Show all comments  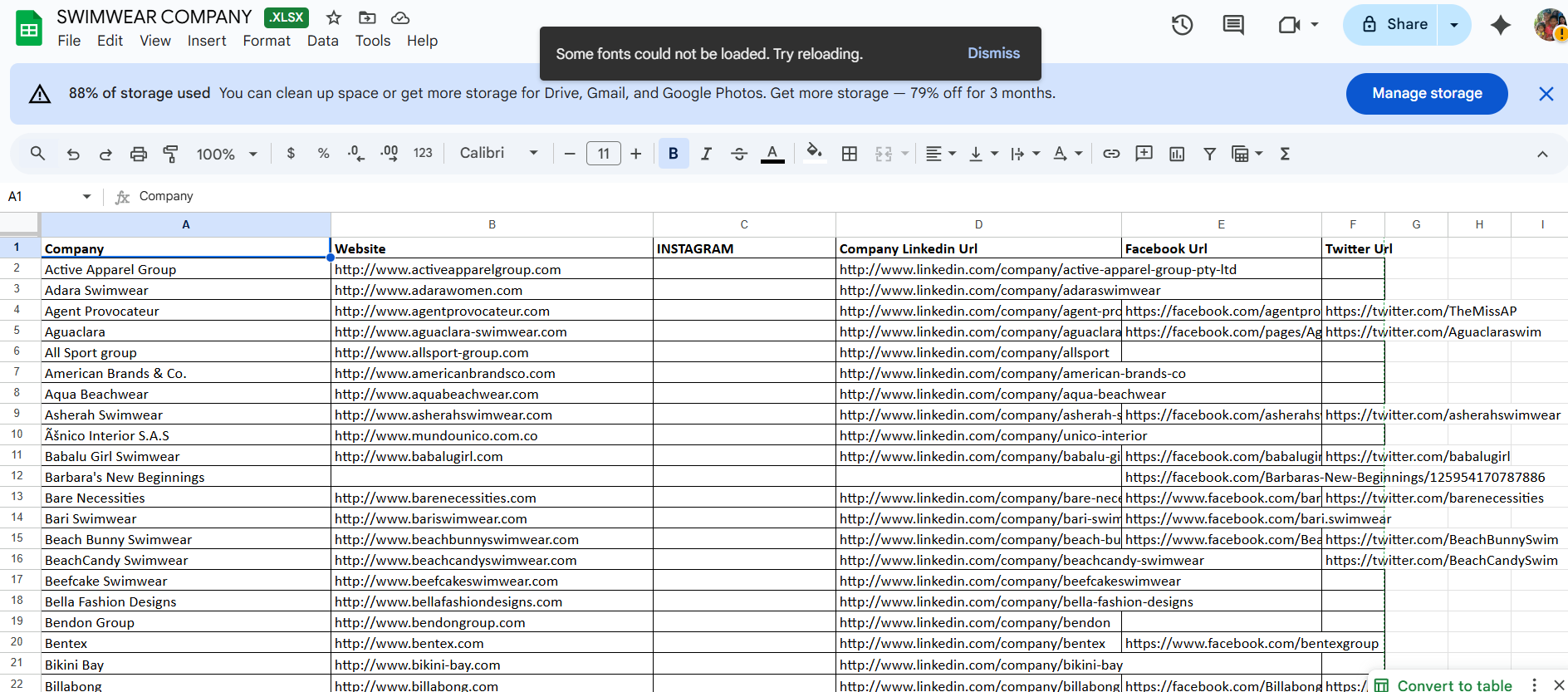pyautogui.click(x=1233, y=25)
